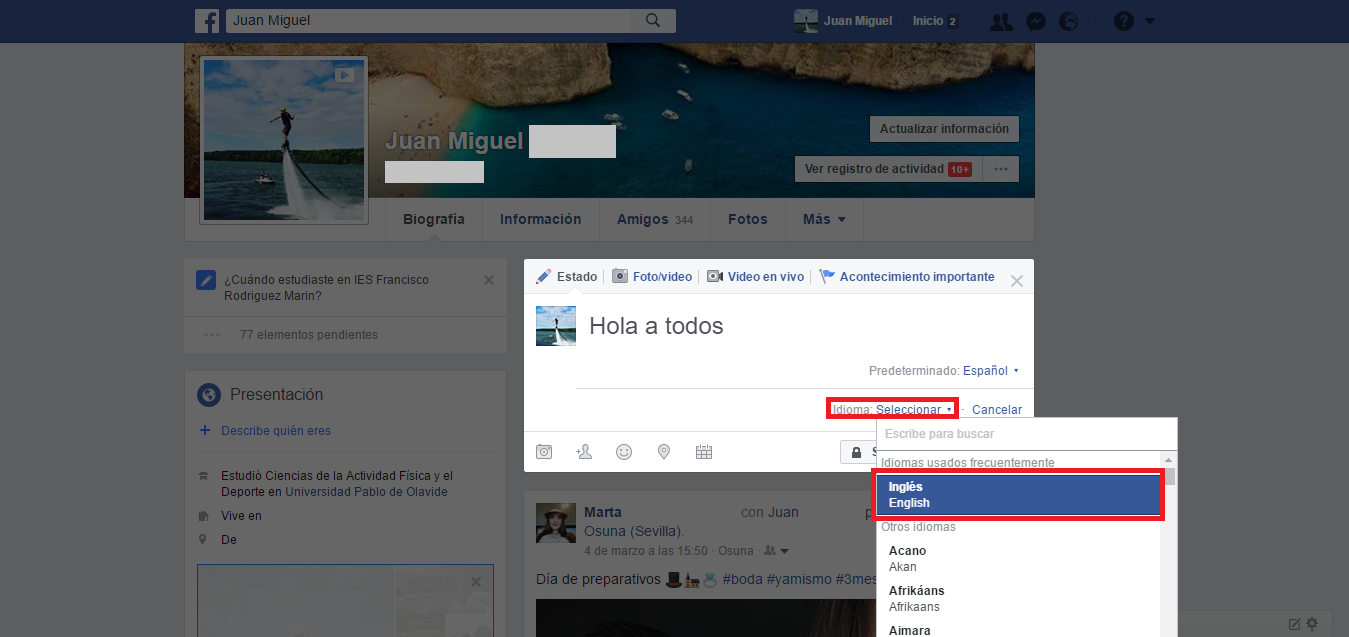Open the profile picture thumbnail
The width and height of the screenshot is (1349, 637).
284,139
